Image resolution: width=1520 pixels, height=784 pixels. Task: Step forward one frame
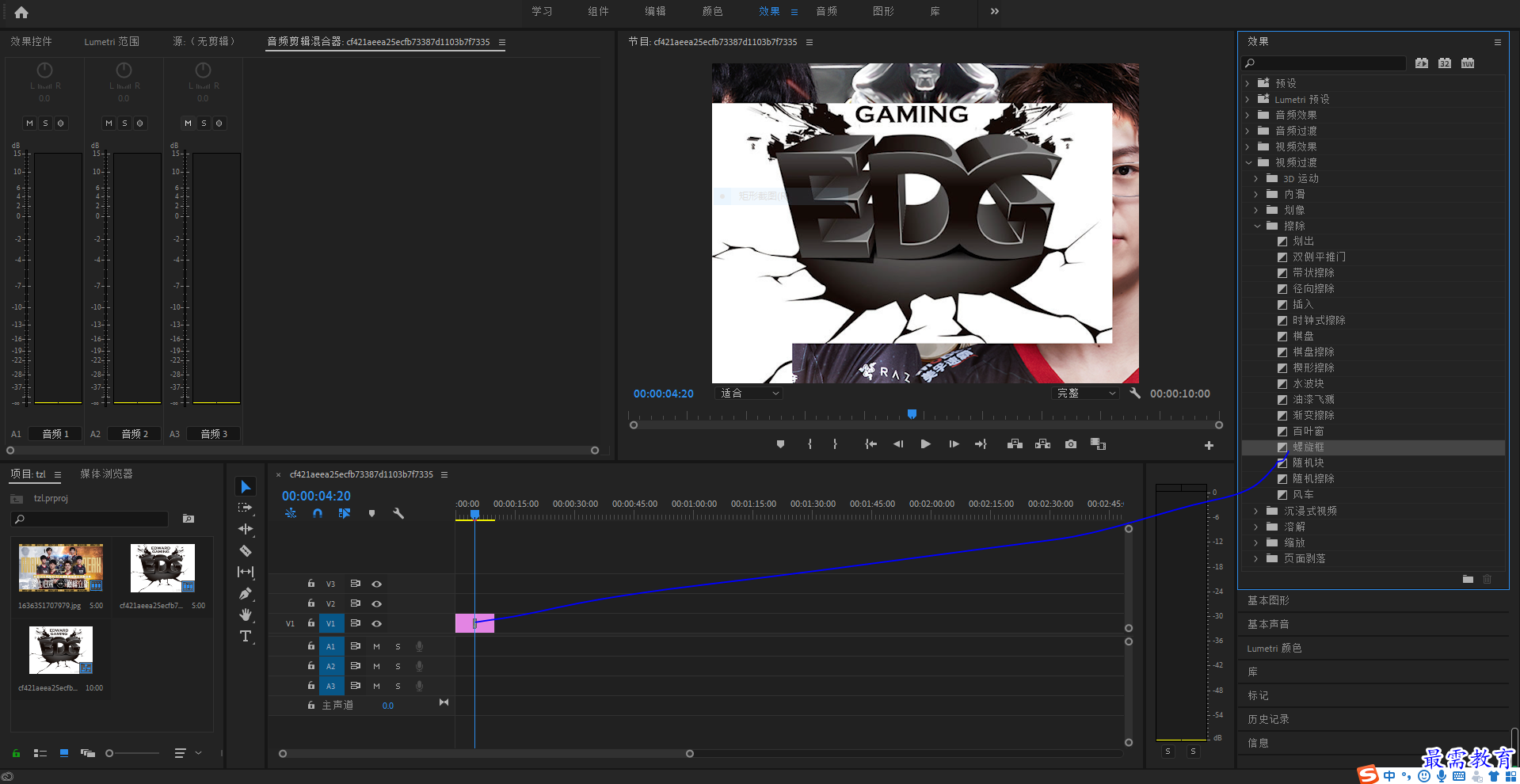(954, 444)
